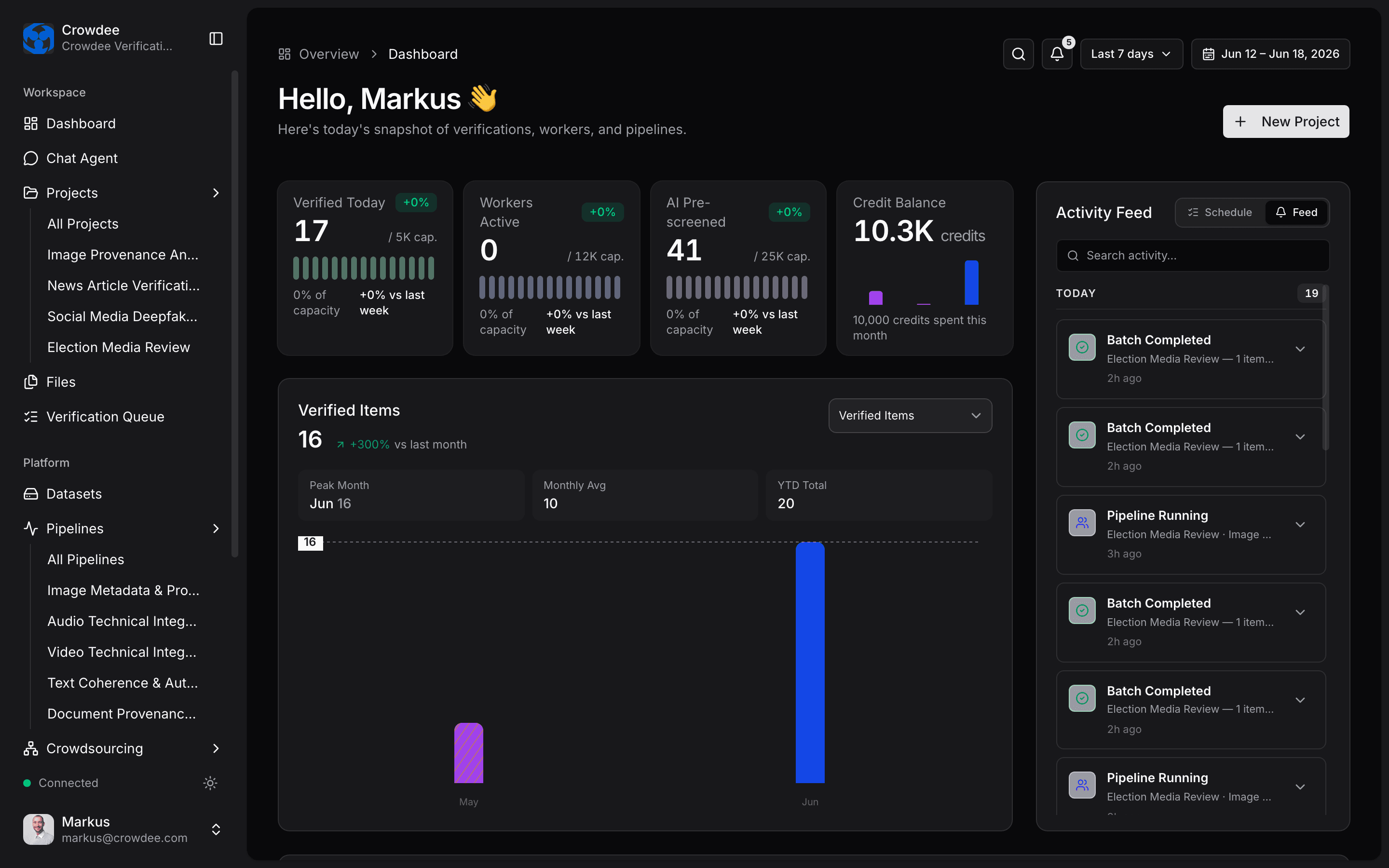Click Workers Active capacity progress bar

(550, 287)
